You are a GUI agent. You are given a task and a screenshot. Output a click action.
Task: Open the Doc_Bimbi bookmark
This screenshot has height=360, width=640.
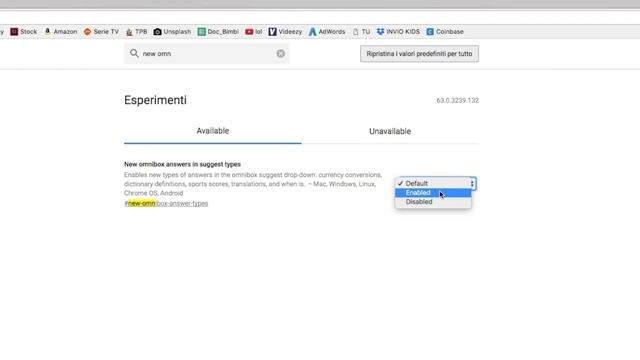218,31
